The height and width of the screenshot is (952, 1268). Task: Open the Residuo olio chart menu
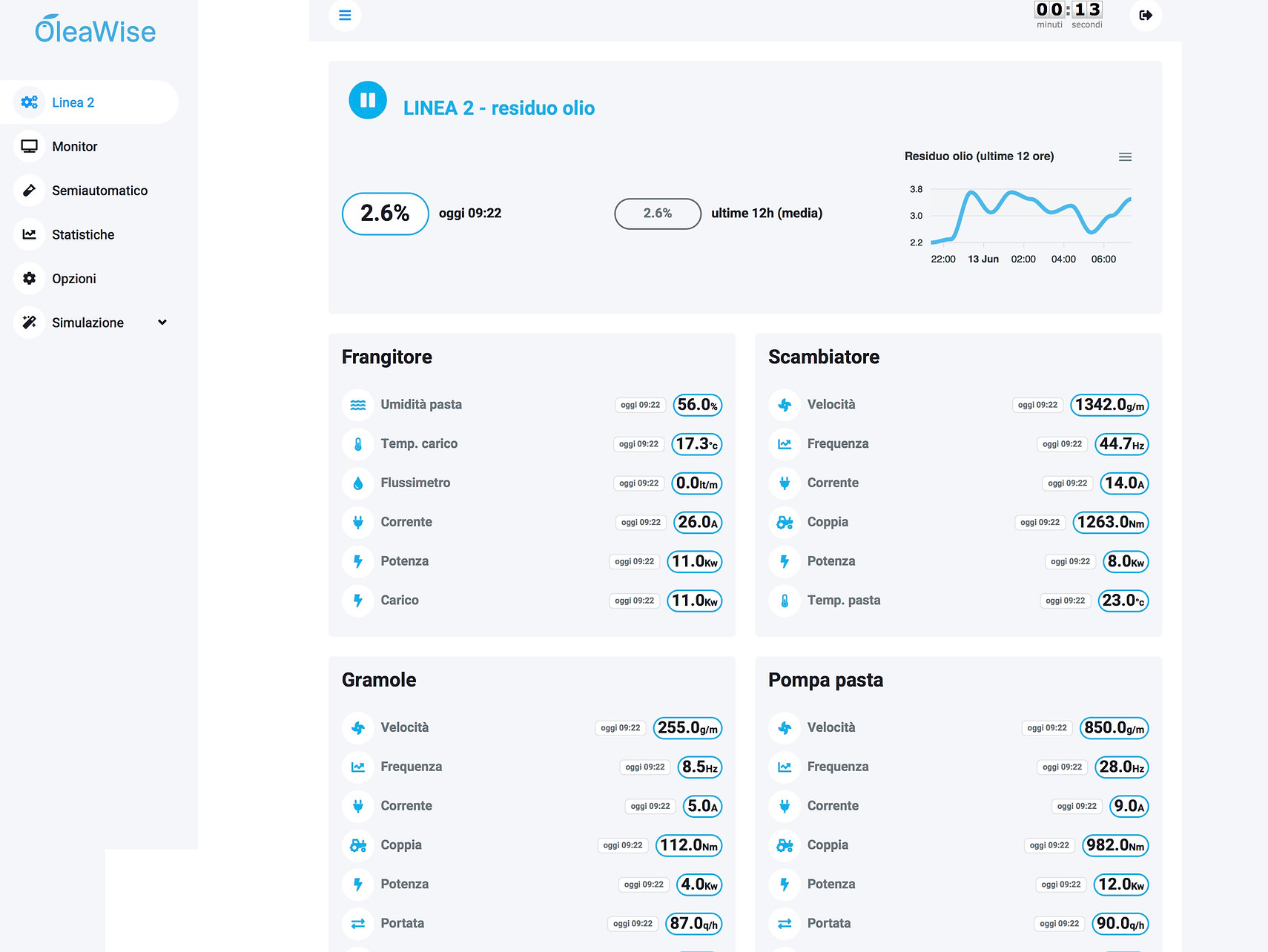point(1125,156)
